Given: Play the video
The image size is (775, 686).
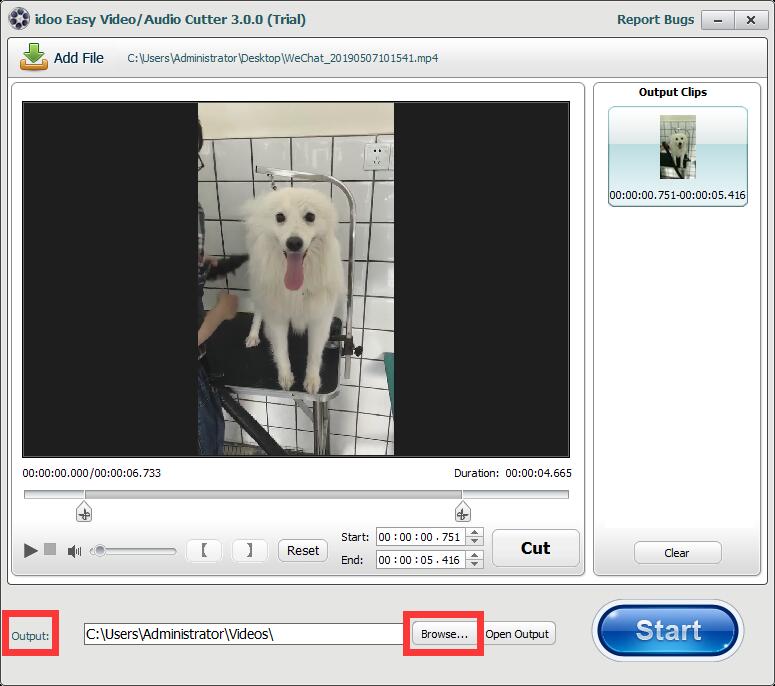Looking at the screenshot, I should coord(31,550).
